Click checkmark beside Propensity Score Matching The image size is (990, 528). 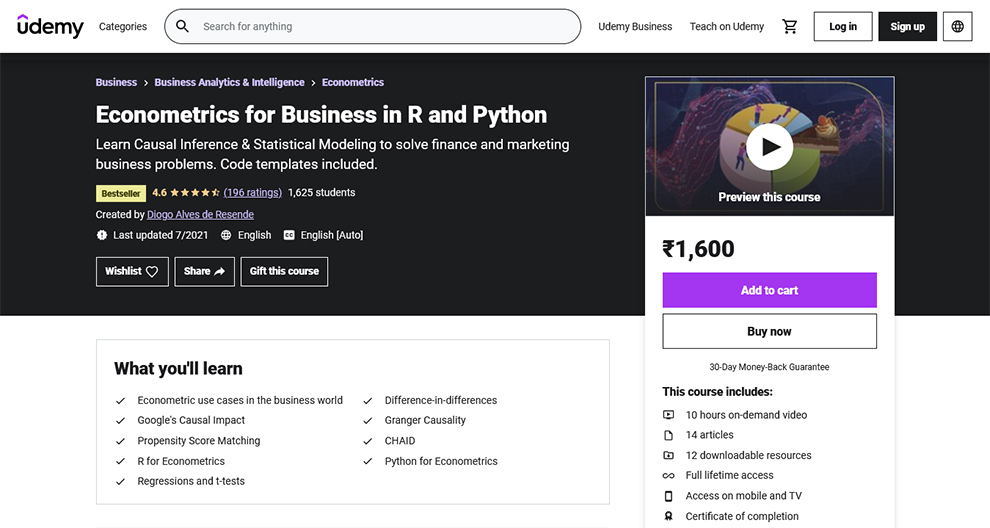(120, 441)
